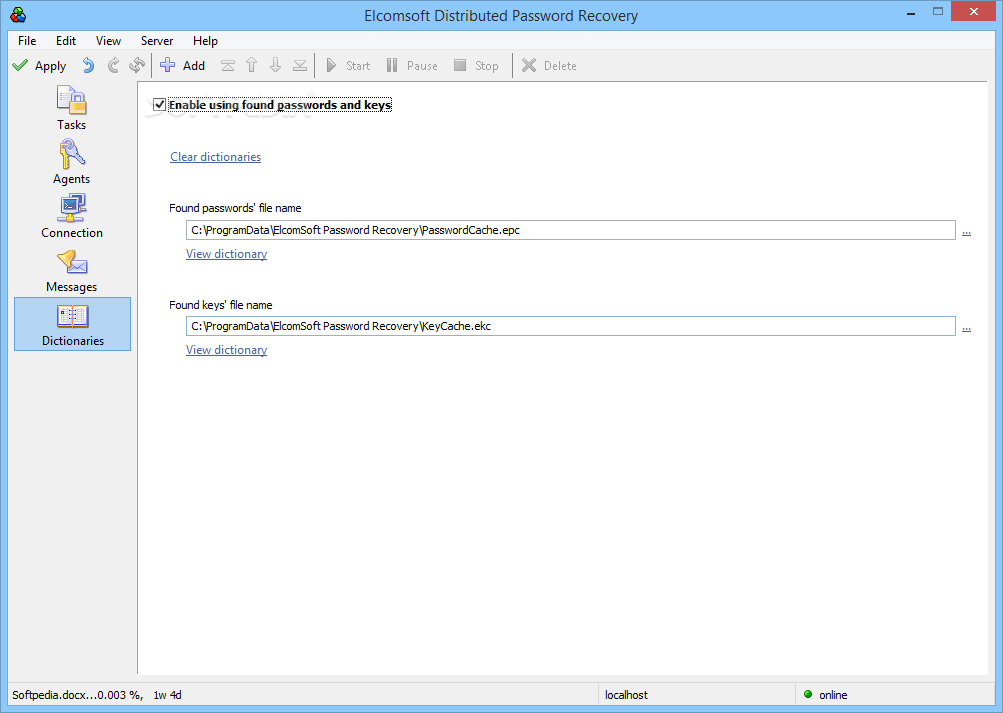Viewport: 1003px width, 713px height.
Task: Click the Add plus button
Action: (182, 65)
